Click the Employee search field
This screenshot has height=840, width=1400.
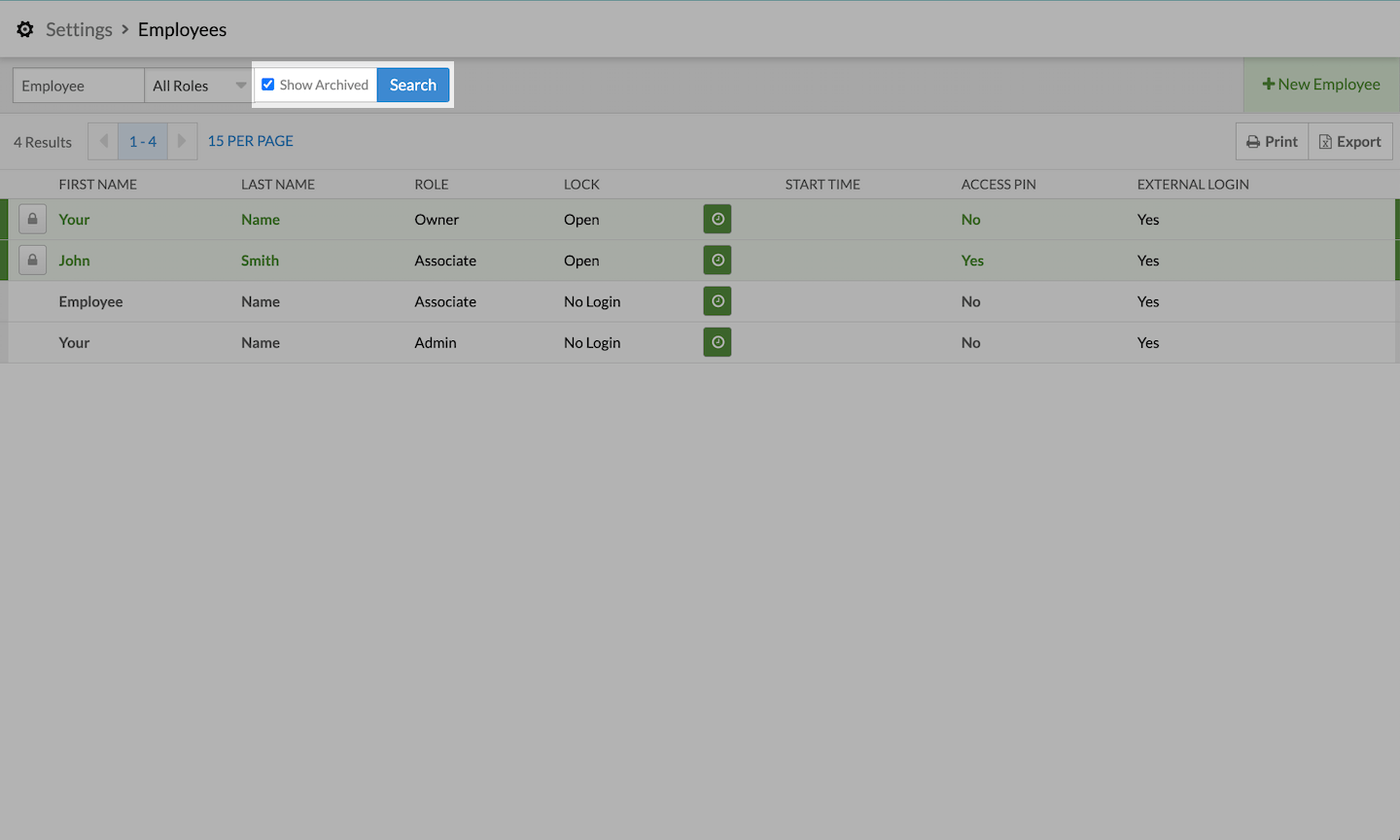[78, 86]
